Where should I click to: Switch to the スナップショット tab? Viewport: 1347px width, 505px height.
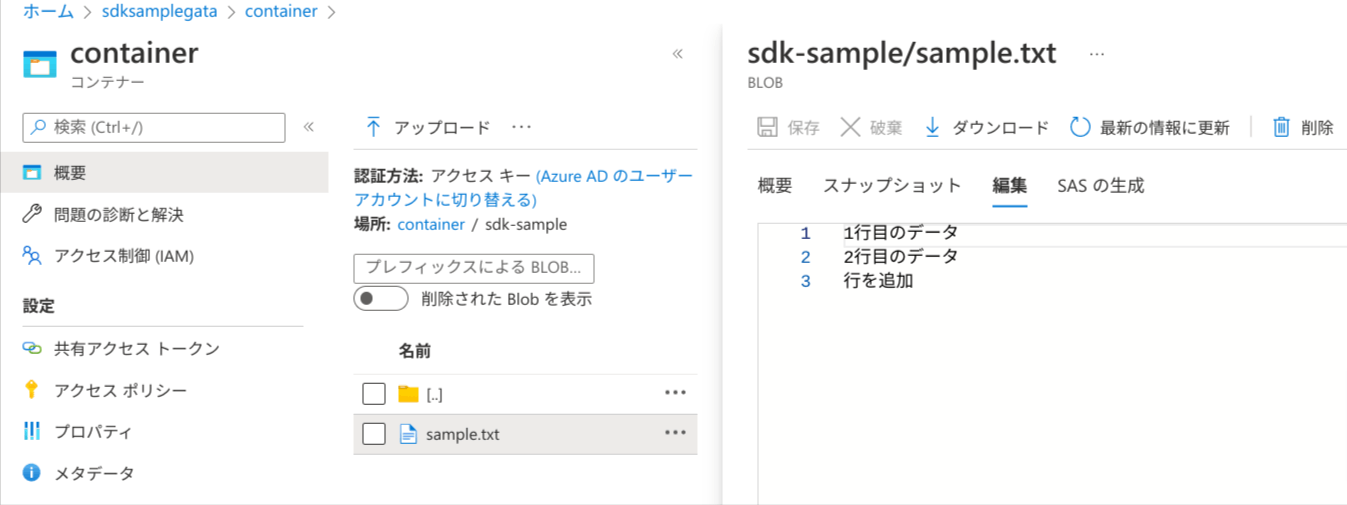point(892,185)
